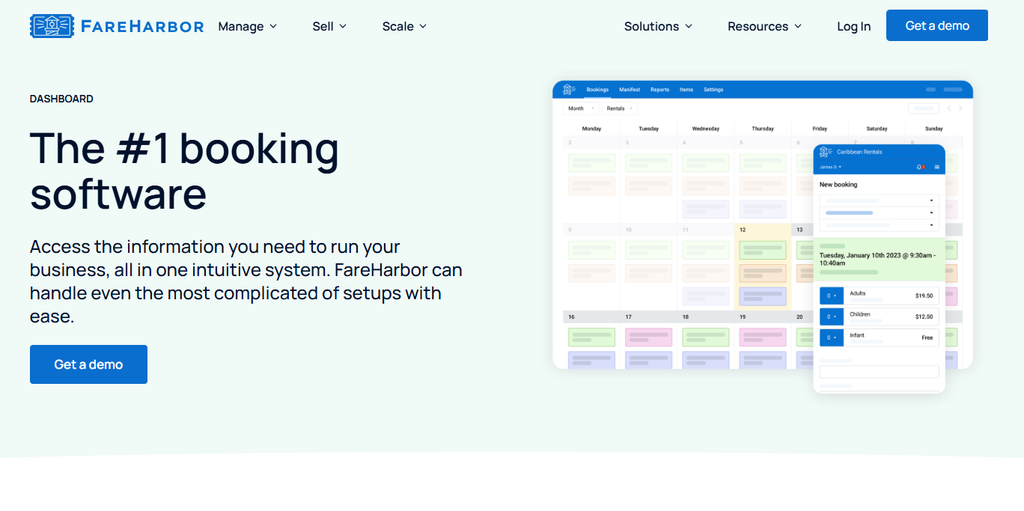Click Get a demo below the hero text
This screenshot has height=511, width=1024.
(x=88, y=364)
